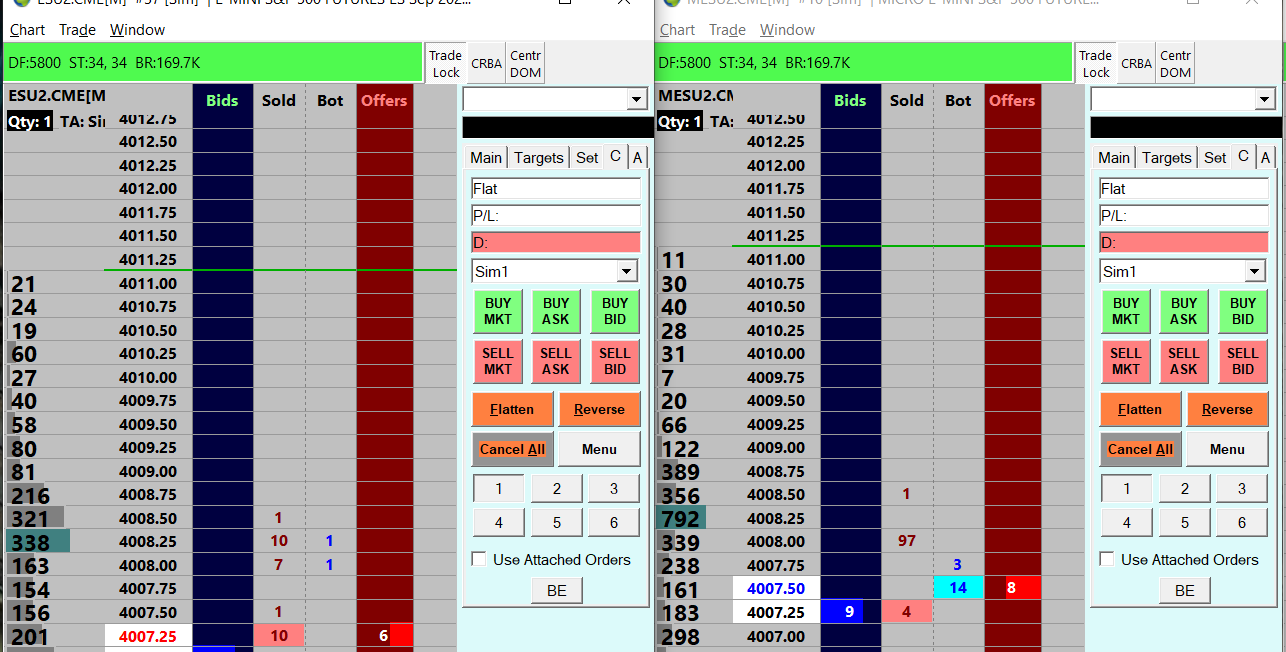The width and height of the screenshot is (1286, 652).
Task: Open Menu button in ES window
Action: coord(599,449)
